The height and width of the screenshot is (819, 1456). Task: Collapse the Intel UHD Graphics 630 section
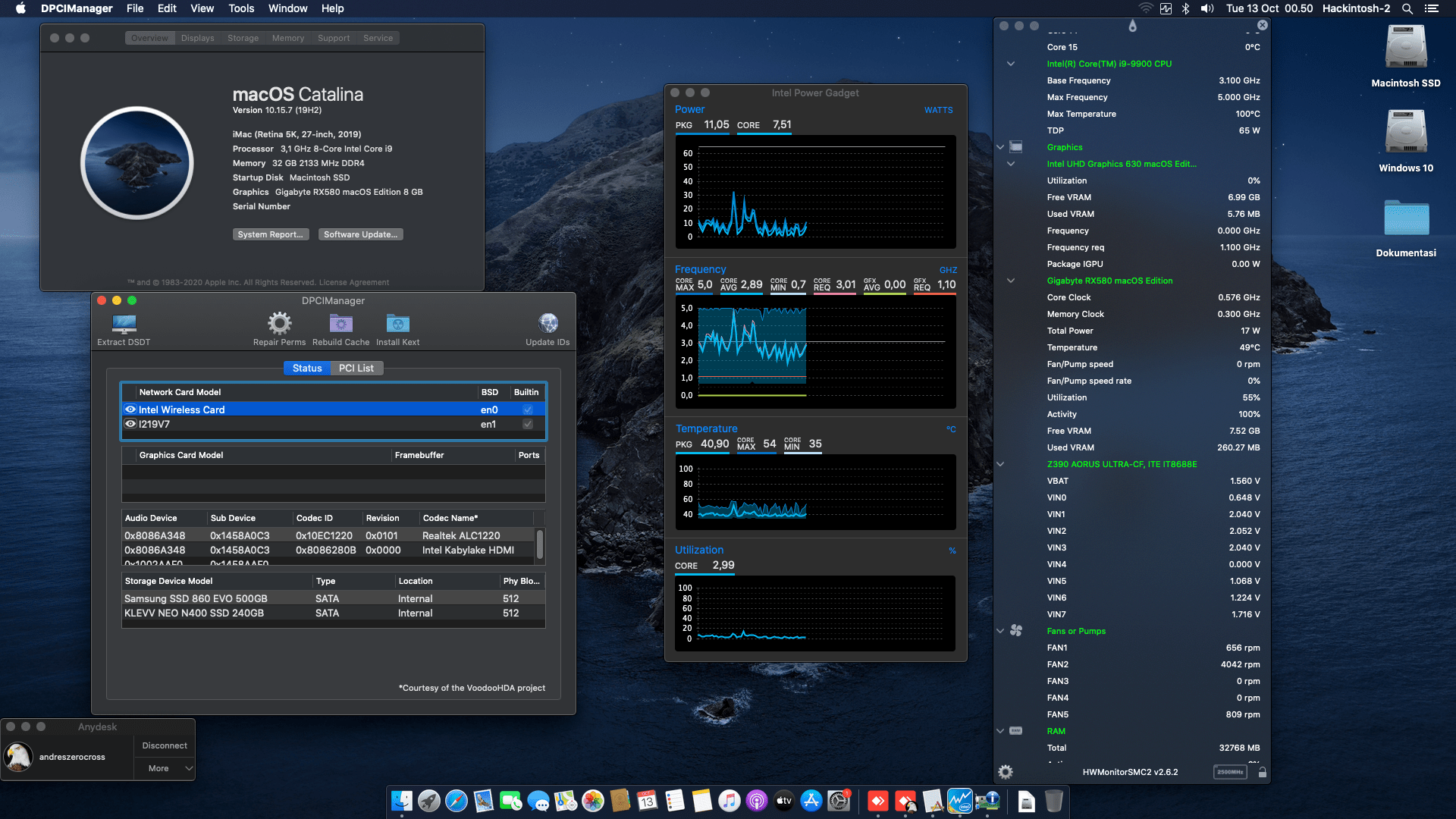point(1012,164)
